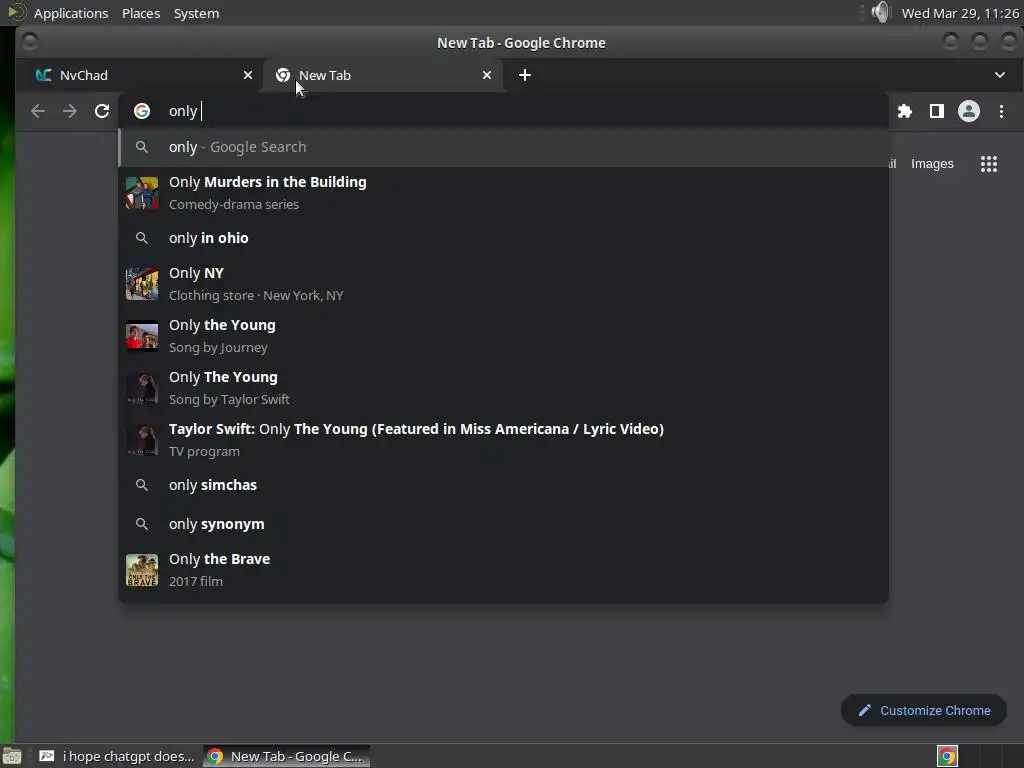Click the search icon beside 'only in ohio'
This screenshot has width=1024, height=768.
click(142, 238)
